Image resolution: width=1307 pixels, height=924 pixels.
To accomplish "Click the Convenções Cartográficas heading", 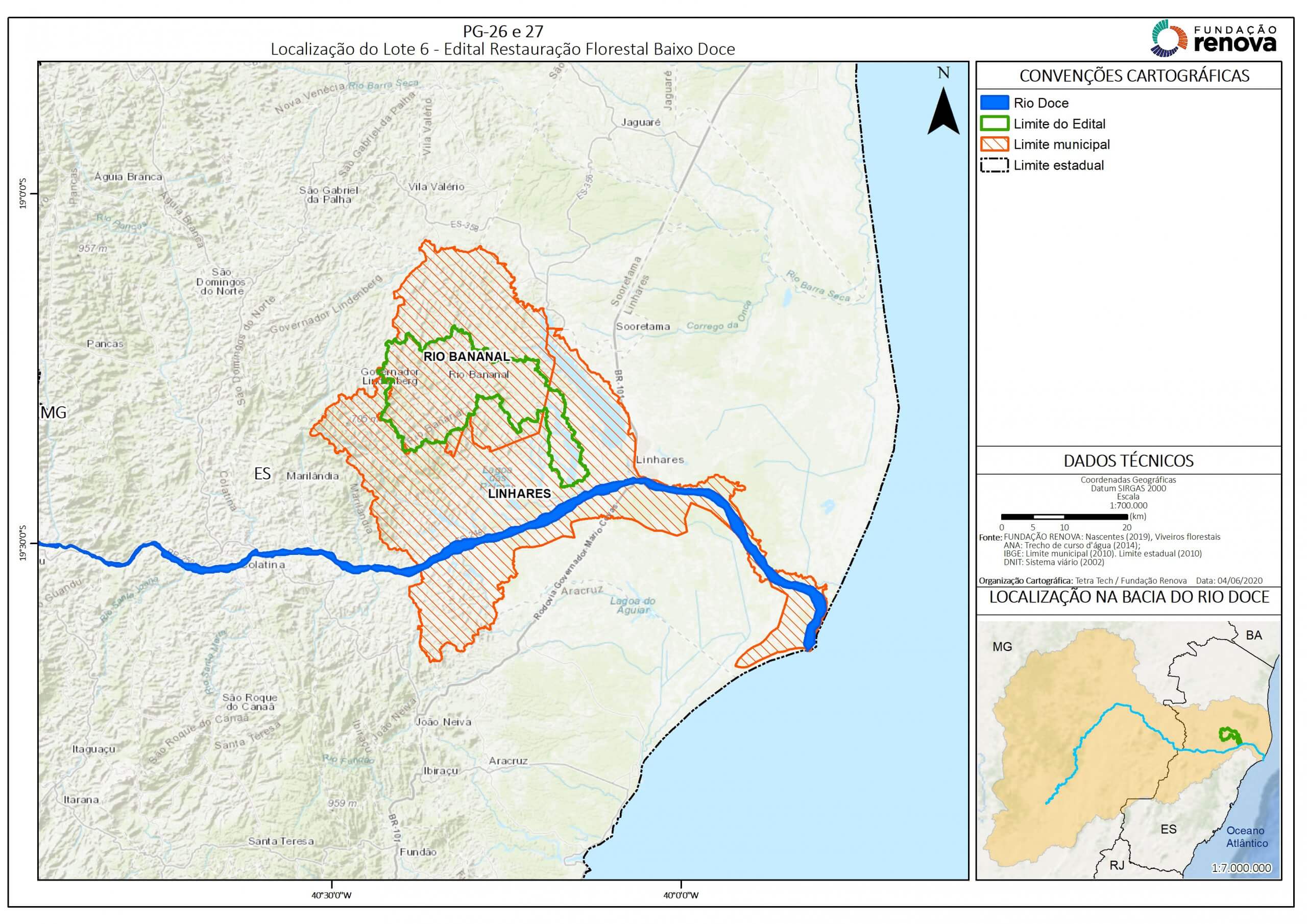I will [x=1134, y=76].
